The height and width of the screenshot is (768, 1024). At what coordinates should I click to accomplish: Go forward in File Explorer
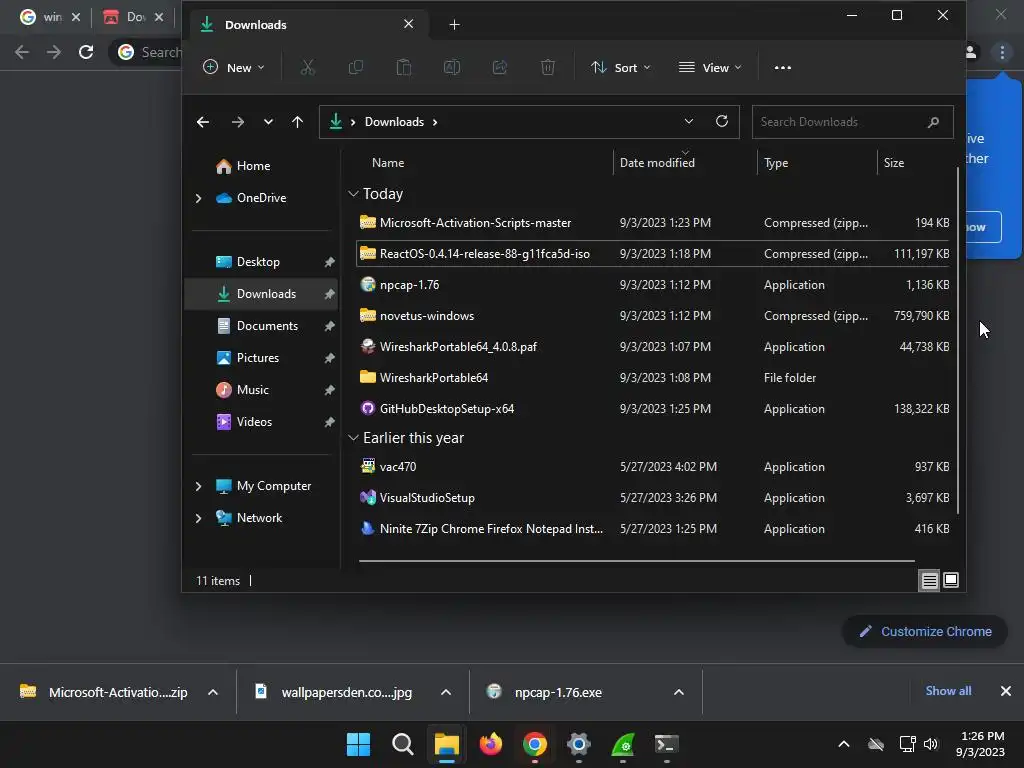(x=238, y=122)
